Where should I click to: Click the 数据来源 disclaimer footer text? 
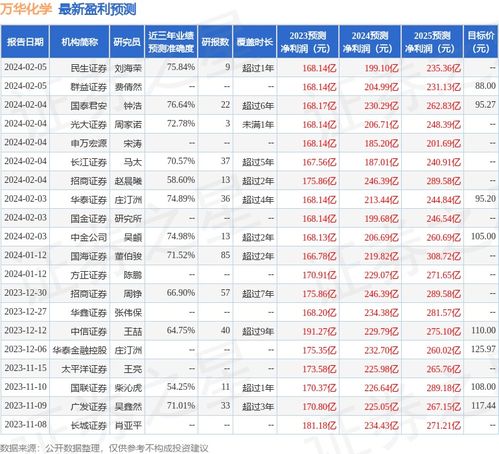click(x=104, y=448)
